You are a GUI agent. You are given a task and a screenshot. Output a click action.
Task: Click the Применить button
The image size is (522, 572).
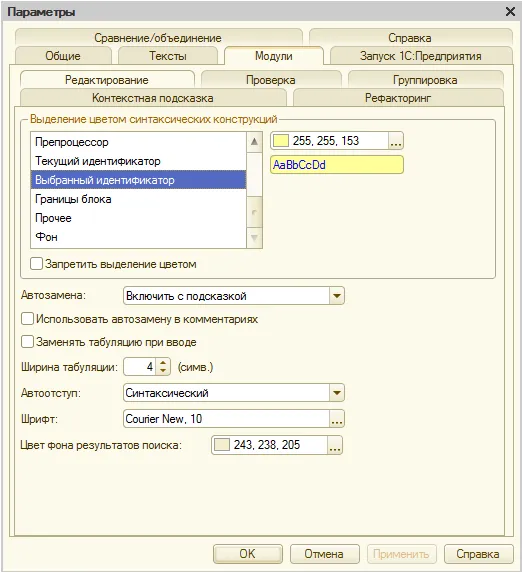(x=401, y=554)
